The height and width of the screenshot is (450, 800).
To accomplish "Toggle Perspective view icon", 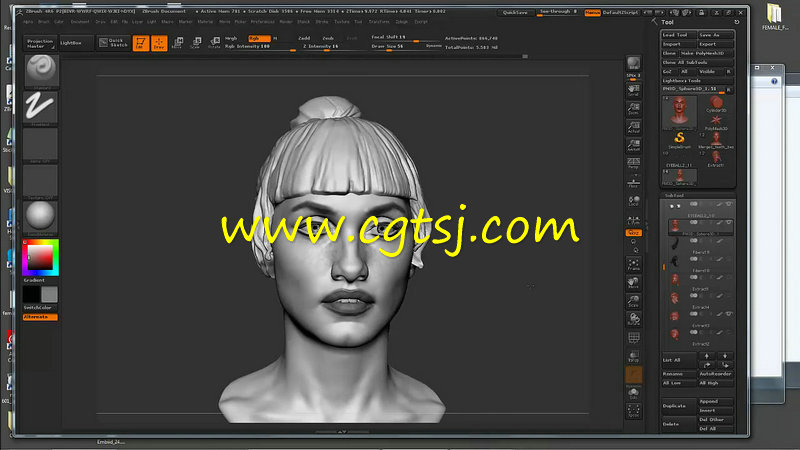I will pos(634,163).
